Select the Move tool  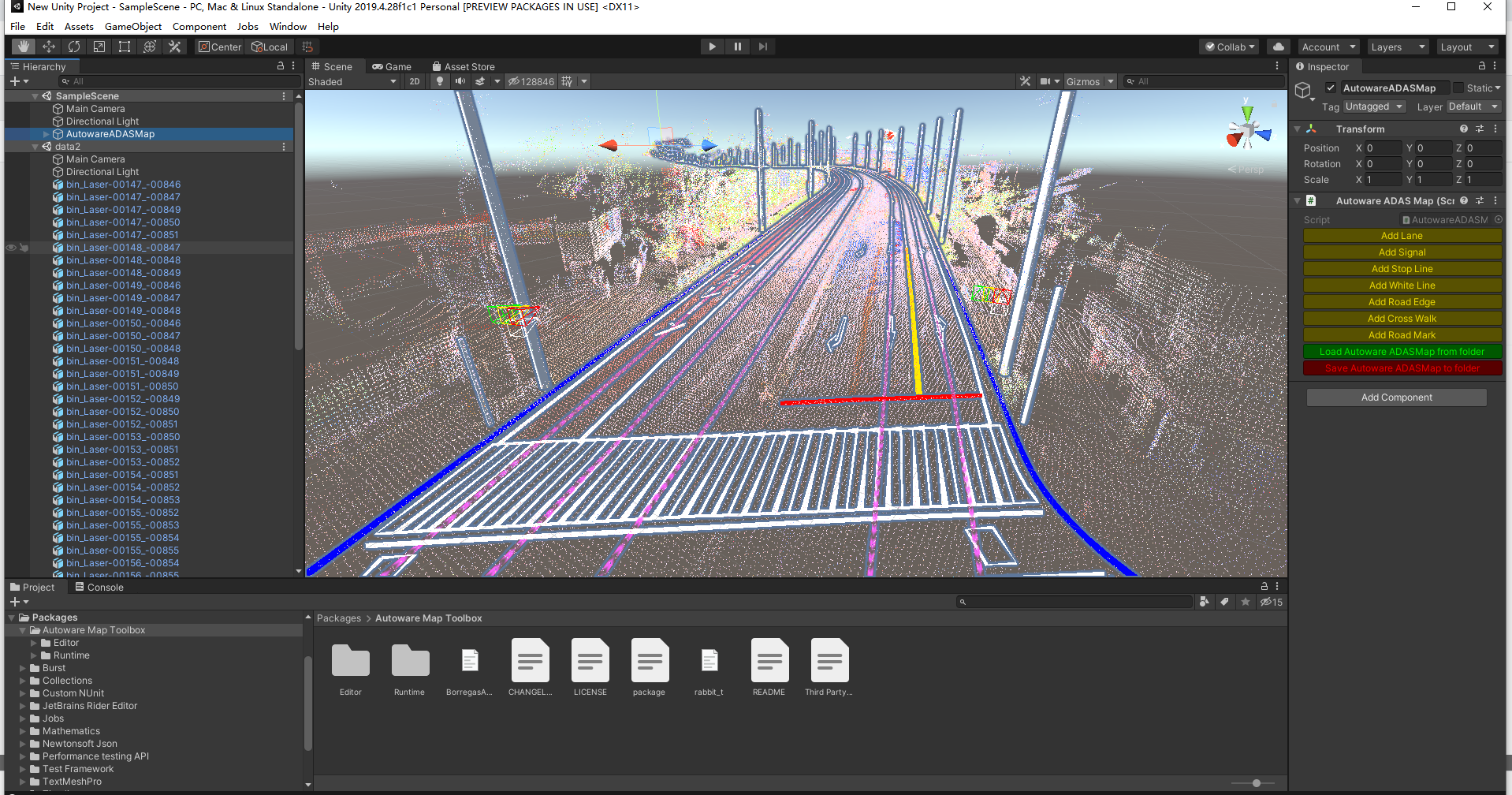click(48, 47)
